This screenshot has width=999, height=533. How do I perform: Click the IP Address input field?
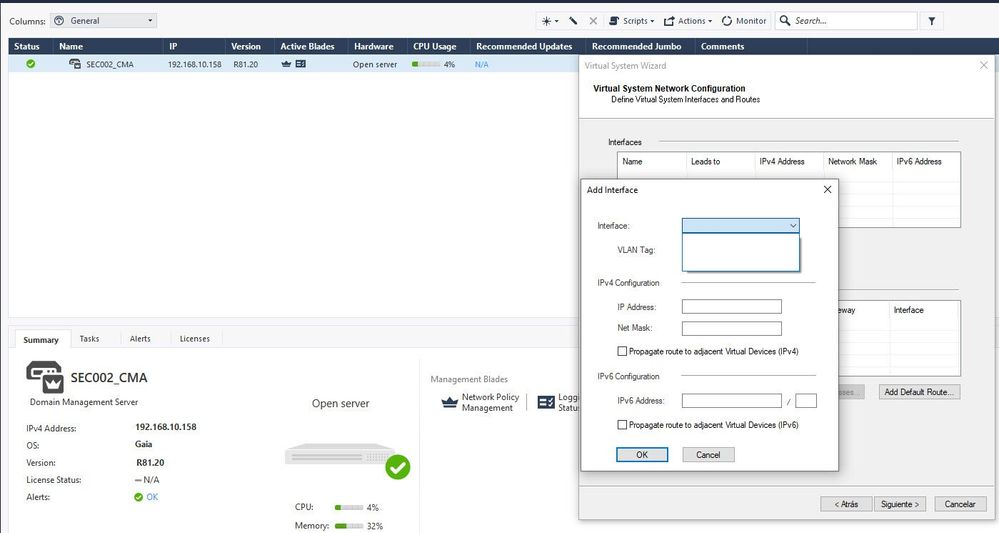731,307
